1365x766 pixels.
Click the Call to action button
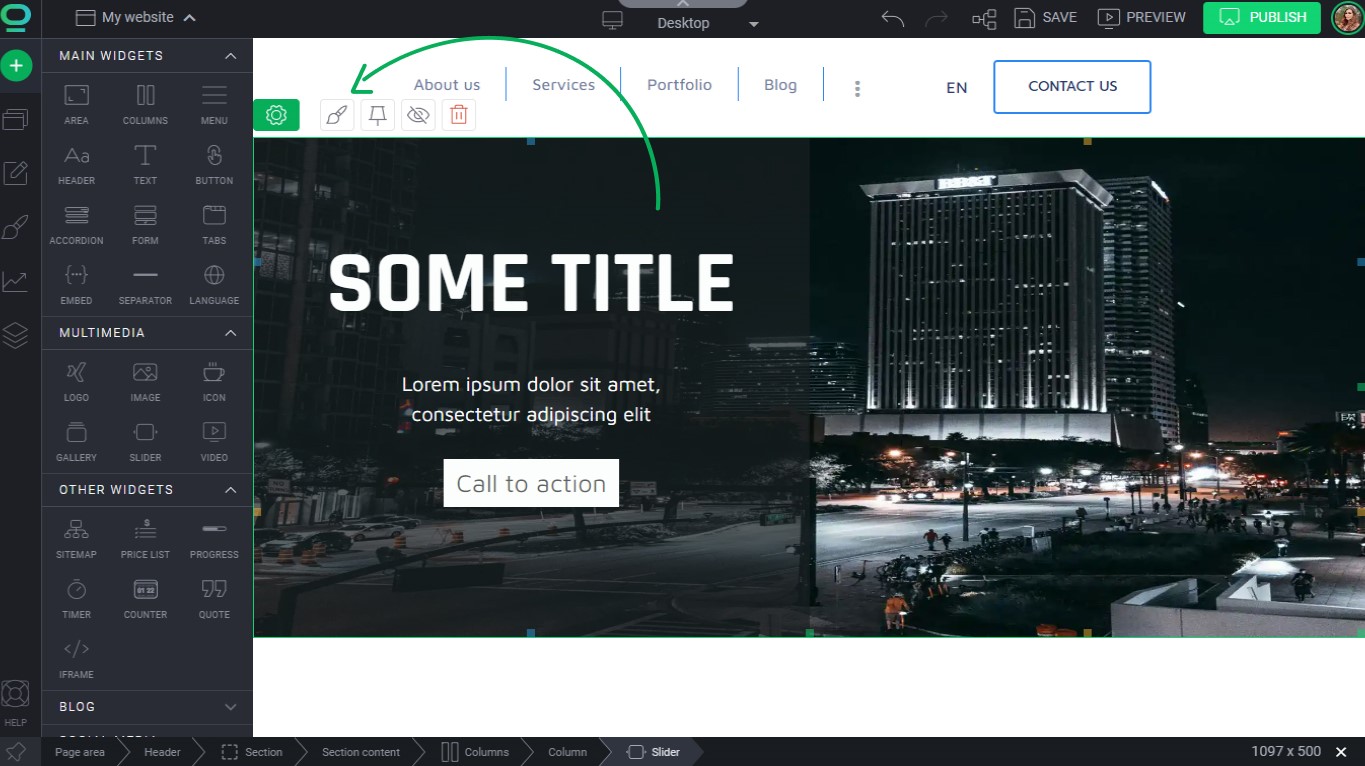[531, 483]
